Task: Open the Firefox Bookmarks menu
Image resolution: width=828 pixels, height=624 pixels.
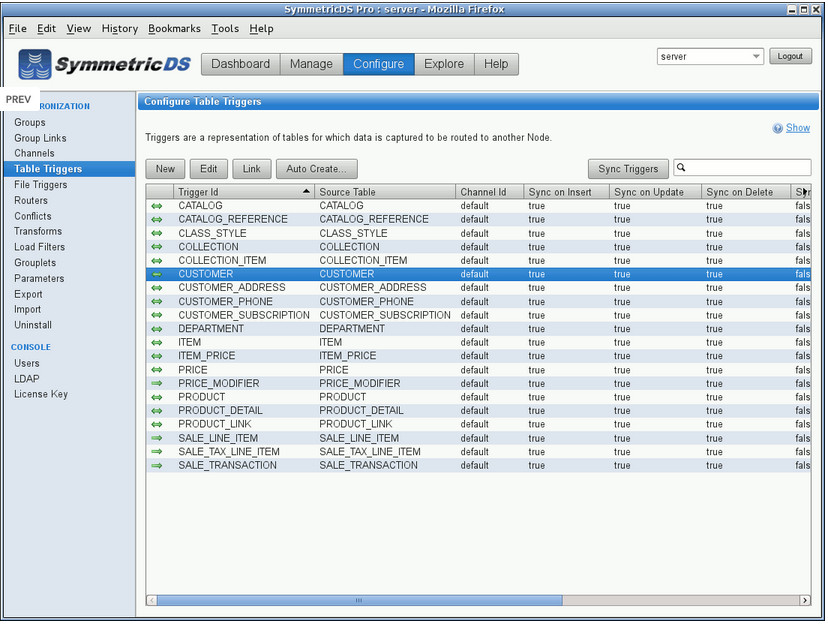Action: click(x=174, y=29)
